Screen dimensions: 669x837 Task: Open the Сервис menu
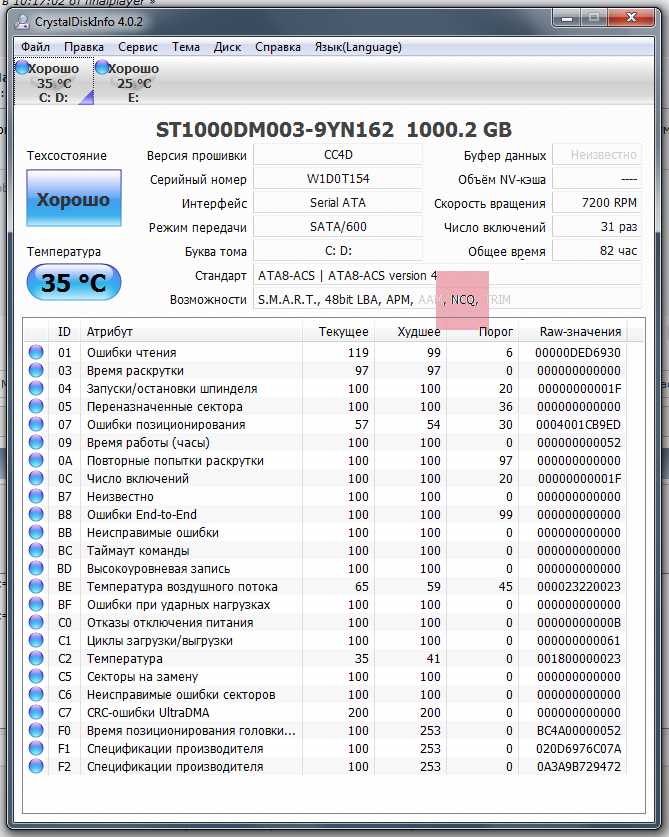[137, 47]
